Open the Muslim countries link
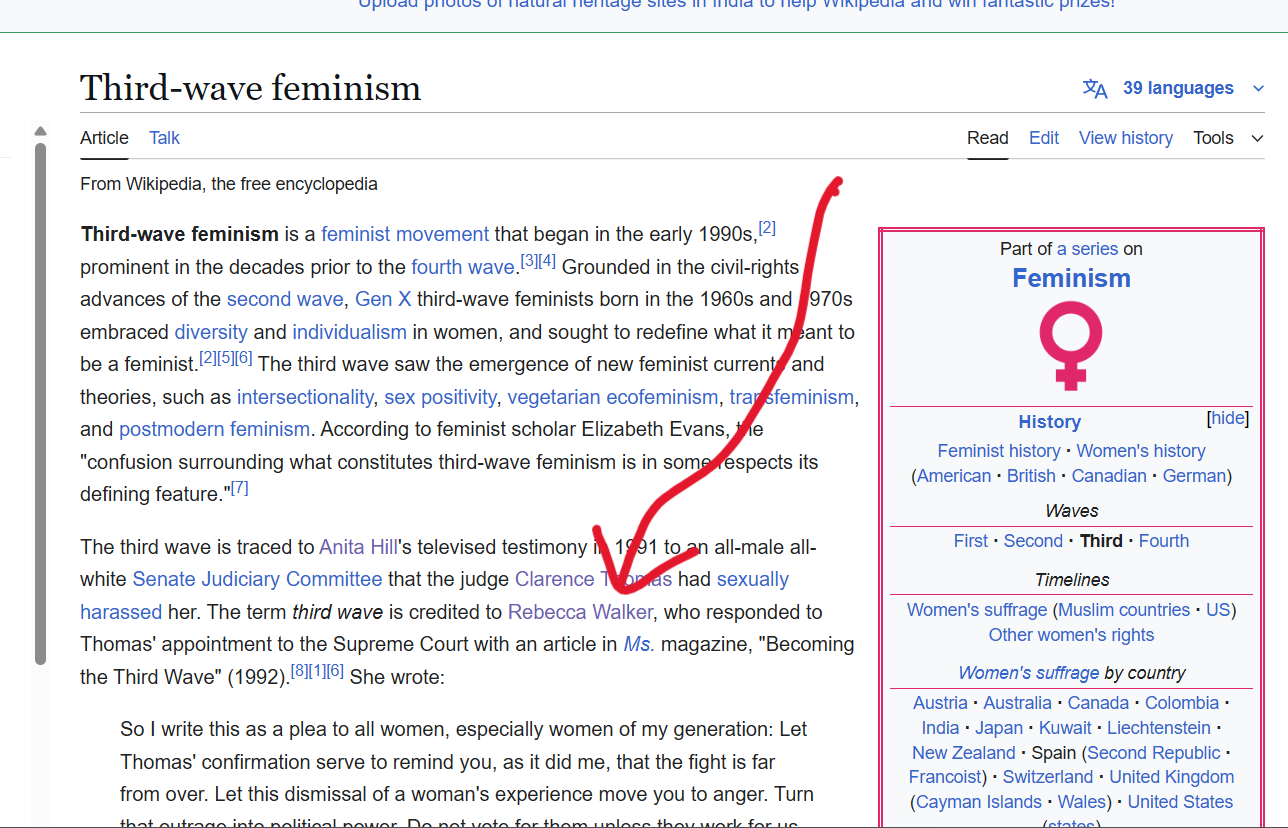 coord(1124,610)
